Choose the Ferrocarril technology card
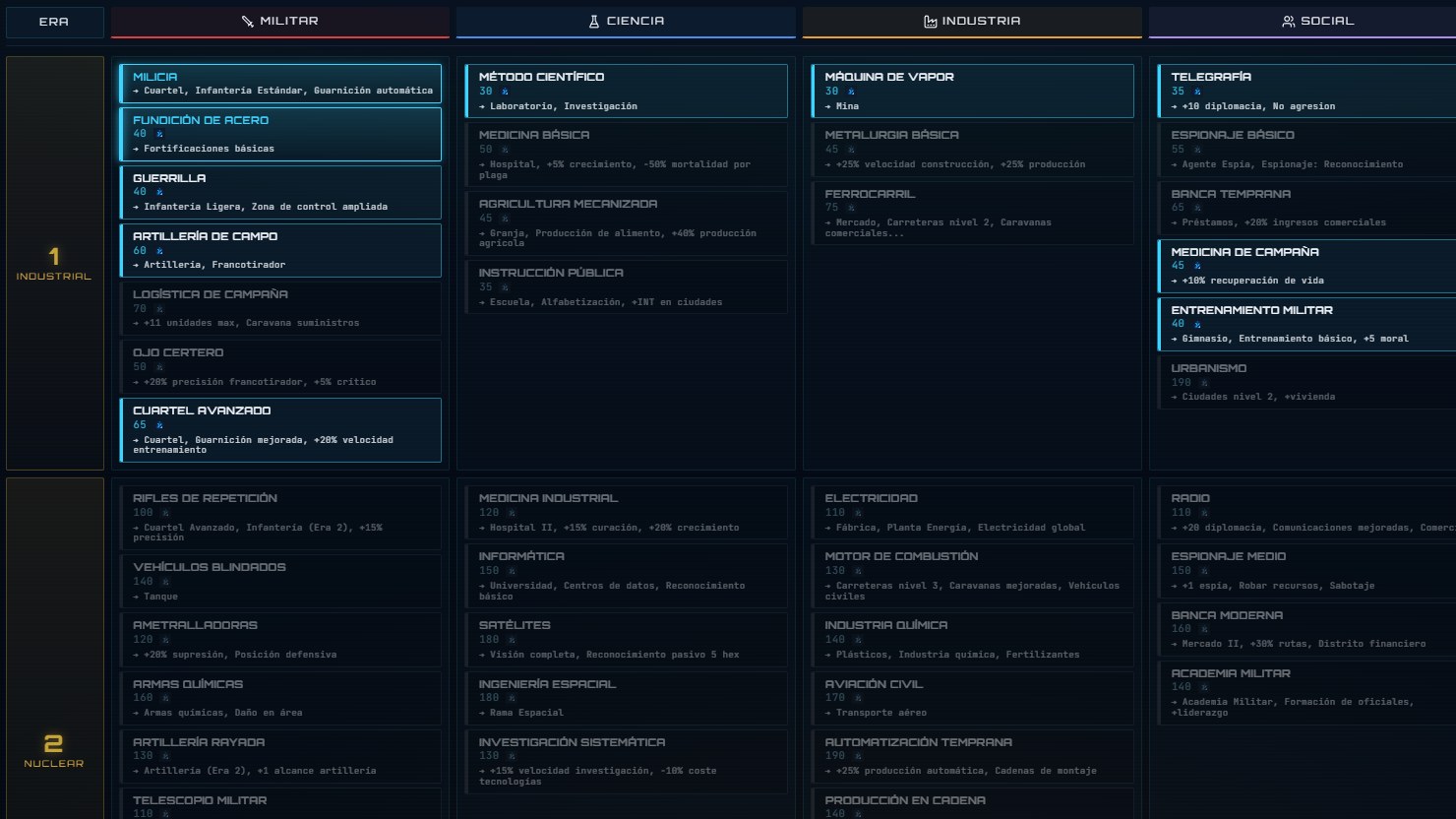Viewport: 1456px width, 819px height. (972, 213)
